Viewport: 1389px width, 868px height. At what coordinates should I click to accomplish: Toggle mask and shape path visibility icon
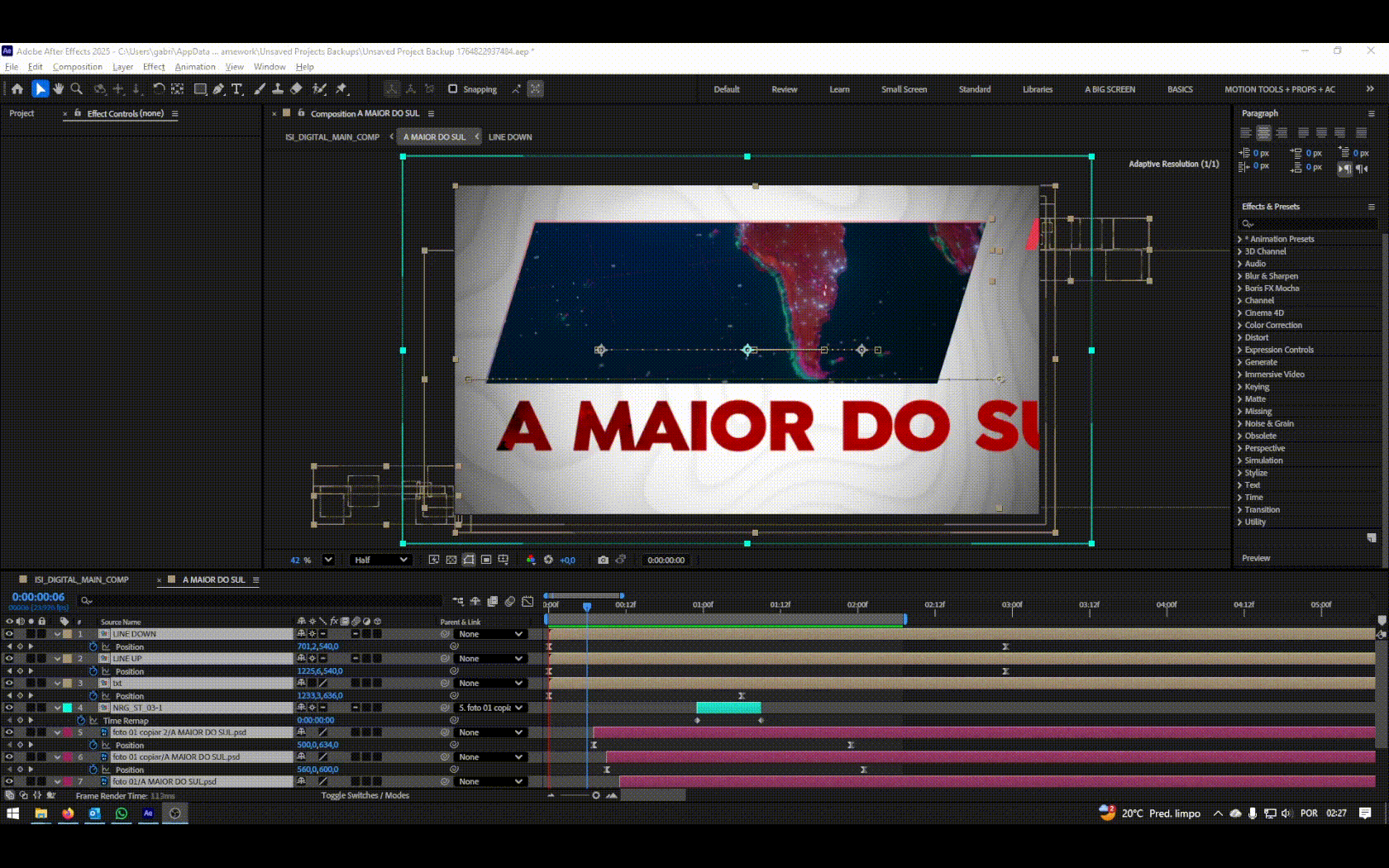(469, 560)
